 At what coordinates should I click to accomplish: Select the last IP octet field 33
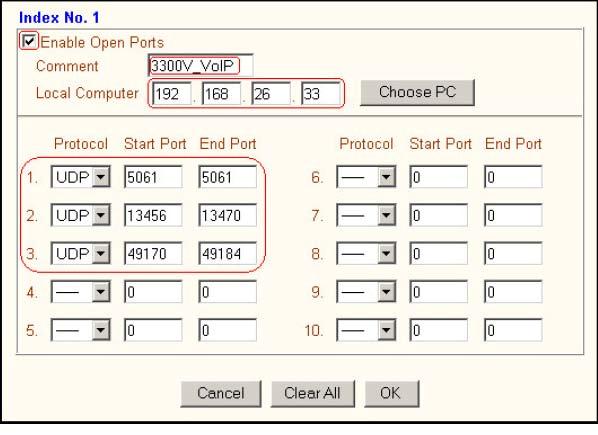tap(320, 94)
